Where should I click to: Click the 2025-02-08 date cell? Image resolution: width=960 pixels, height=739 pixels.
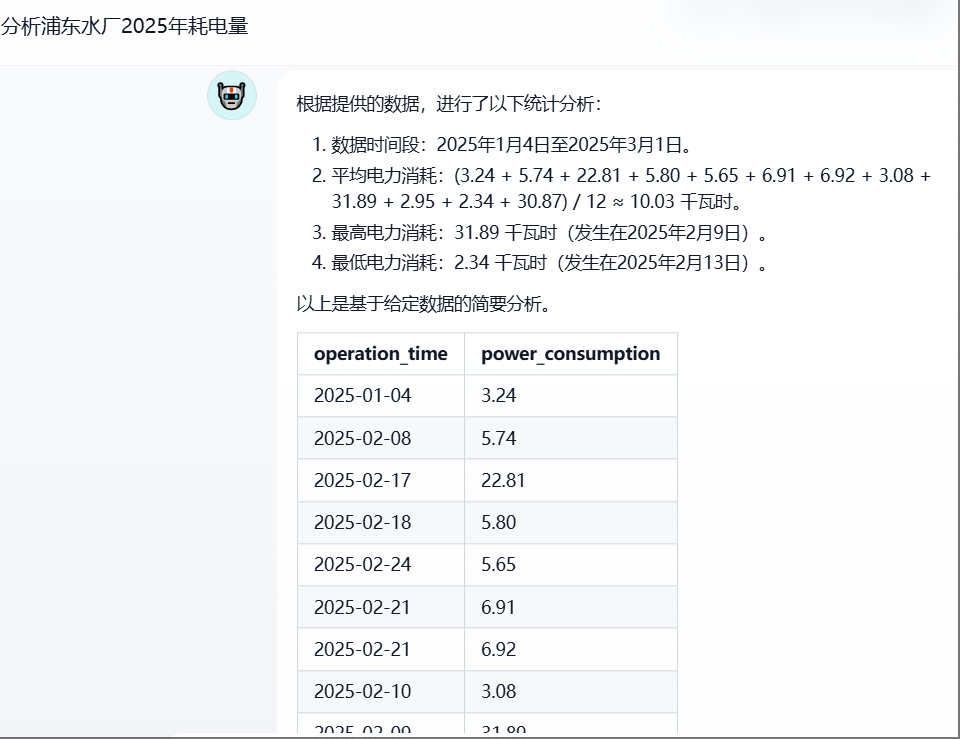click(x=362, y=438)
